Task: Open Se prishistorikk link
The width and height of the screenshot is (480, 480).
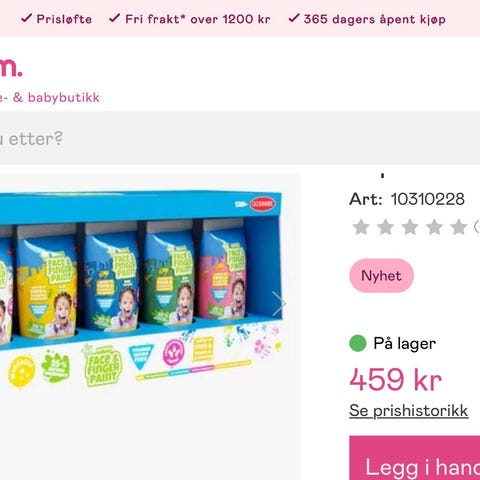Action: [409, 411]
